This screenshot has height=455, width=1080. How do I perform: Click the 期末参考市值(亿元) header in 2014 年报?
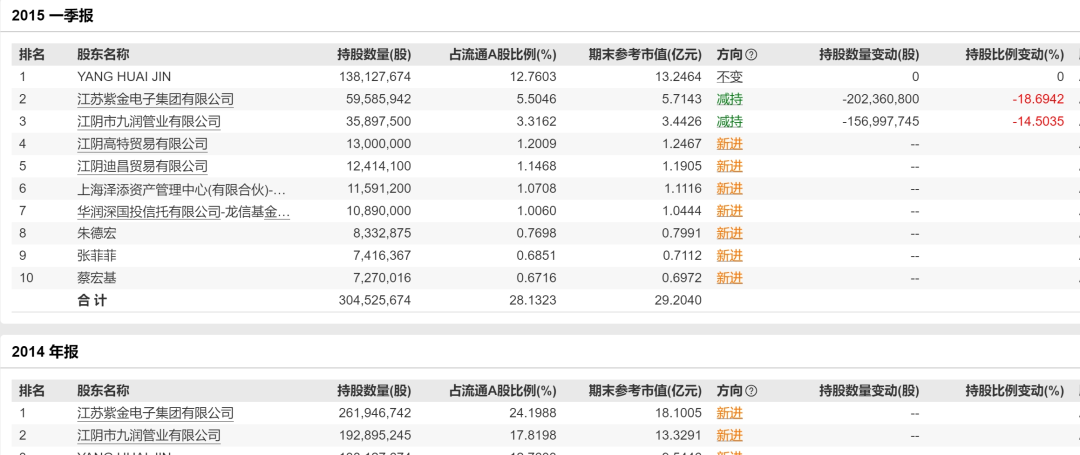(x=644, y=391)
